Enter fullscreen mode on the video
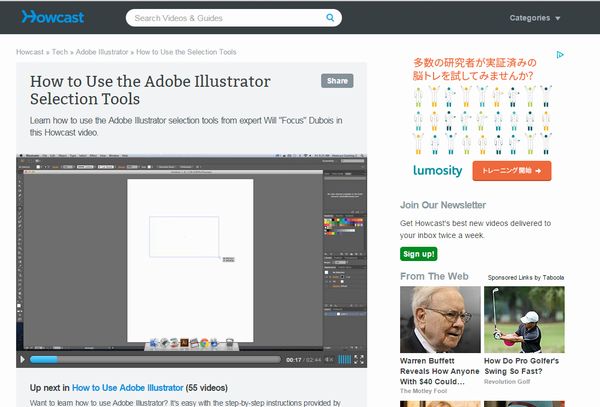This screenshot has height=407, width=600. (359, 360)
